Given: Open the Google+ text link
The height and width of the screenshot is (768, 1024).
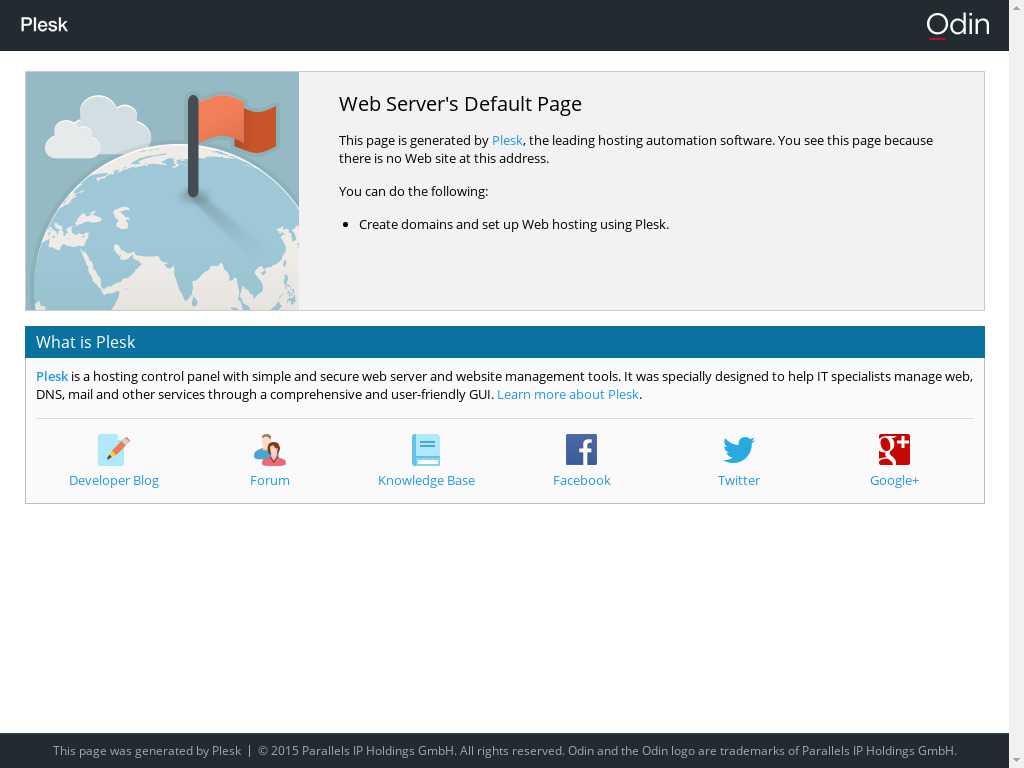Looking at the screenshot, I should (x=894, y=481).
